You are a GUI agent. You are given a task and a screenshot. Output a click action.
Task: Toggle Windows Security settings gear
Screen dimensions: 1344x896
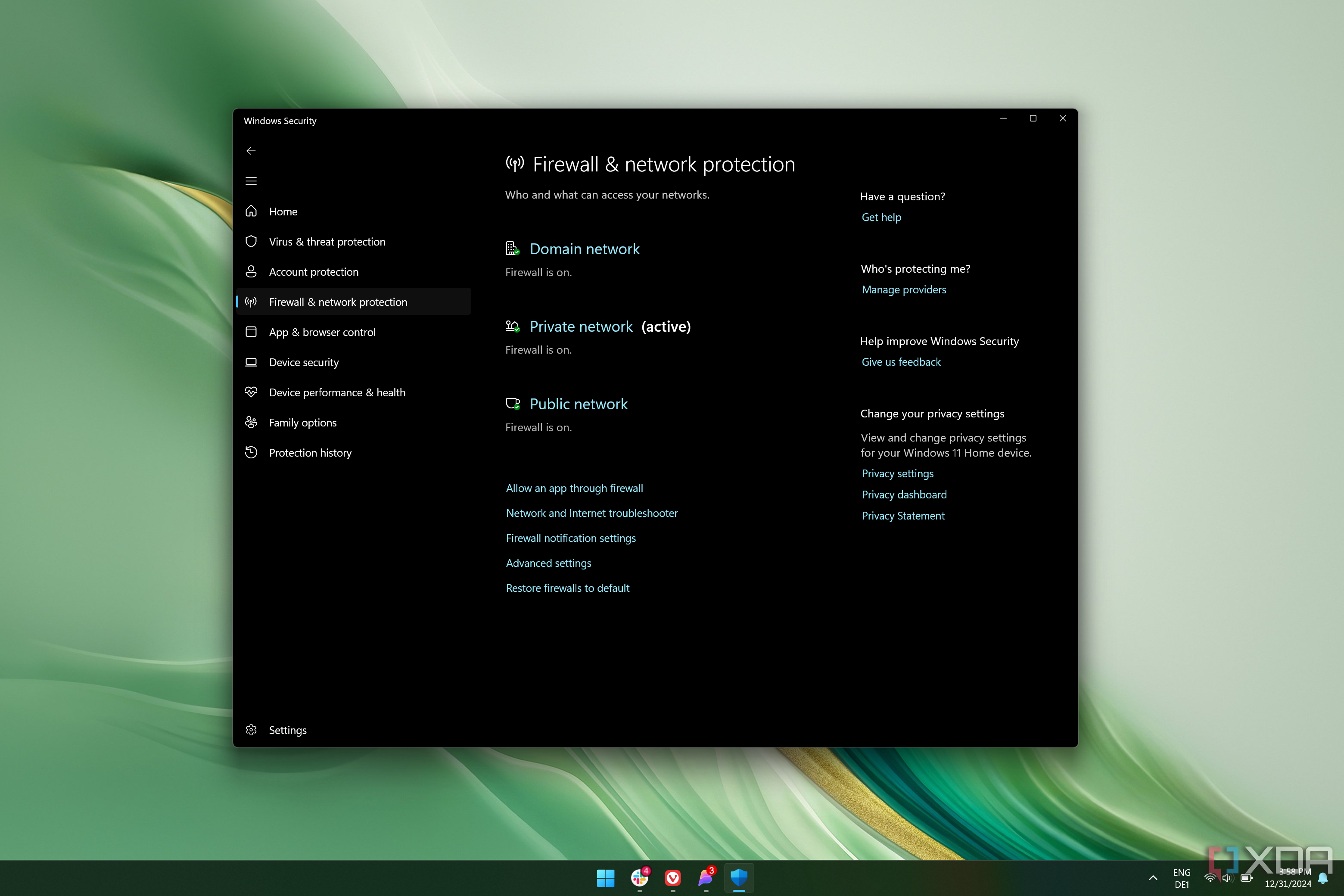click(x=251, y=729)
